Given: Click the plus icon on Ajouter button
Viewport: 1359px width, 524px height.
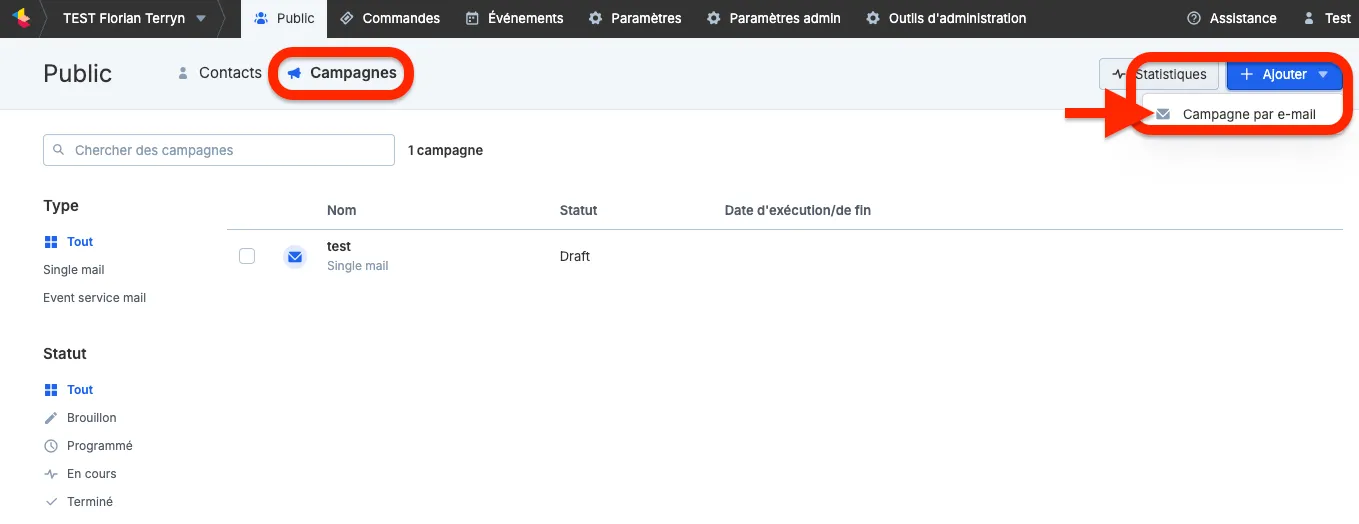Looking at the screenshot, I should [x=1247, y=74].
